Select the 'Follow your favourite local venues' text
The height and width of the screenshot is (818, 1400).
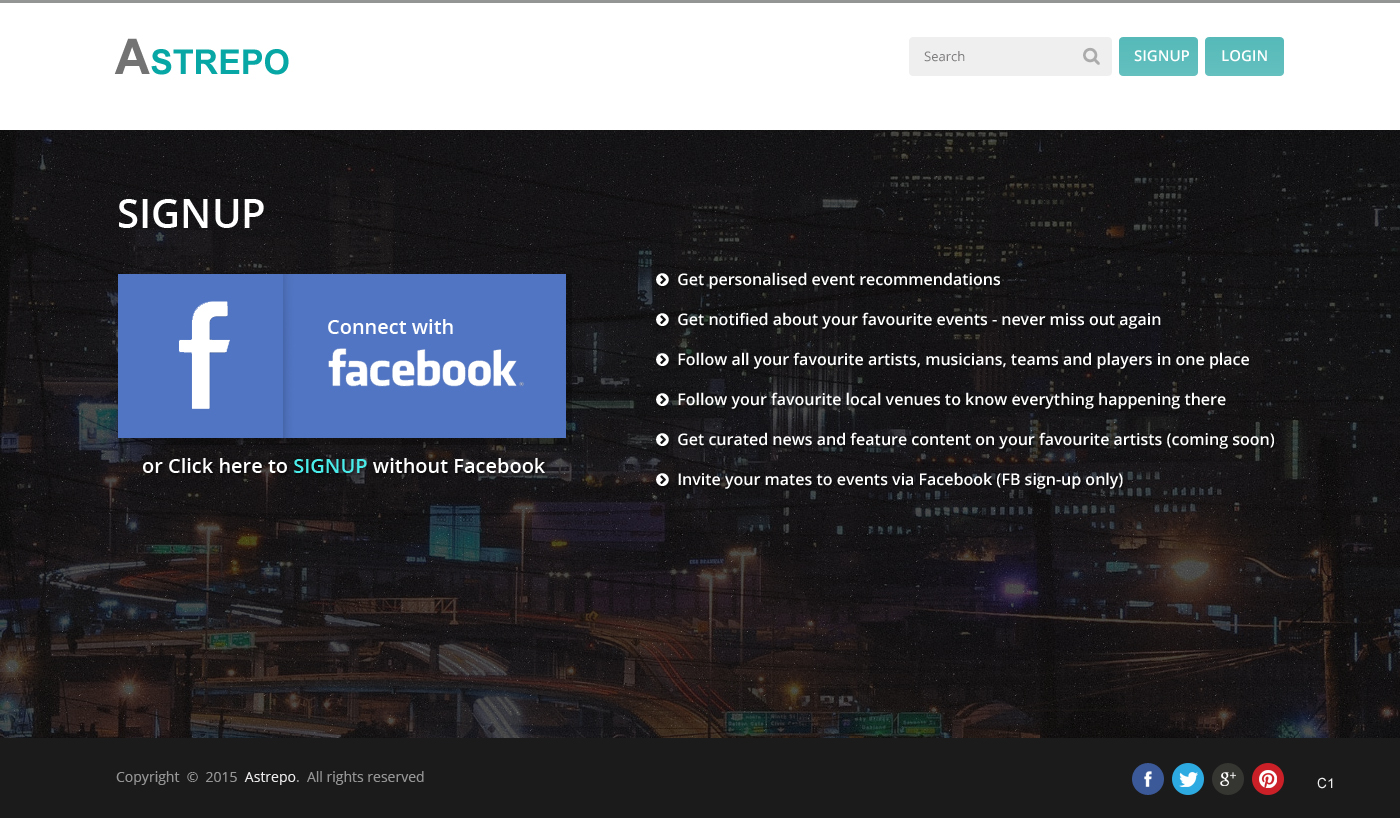pyautogui.click(x=950, y=400)
